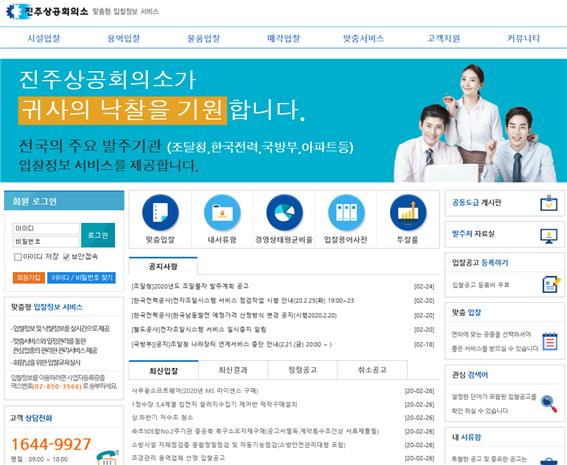Click the 발주처 자료실 monitor download icon
Image resolution: width=567 pixels, height=465 pixels.
(x=549, y=236)
